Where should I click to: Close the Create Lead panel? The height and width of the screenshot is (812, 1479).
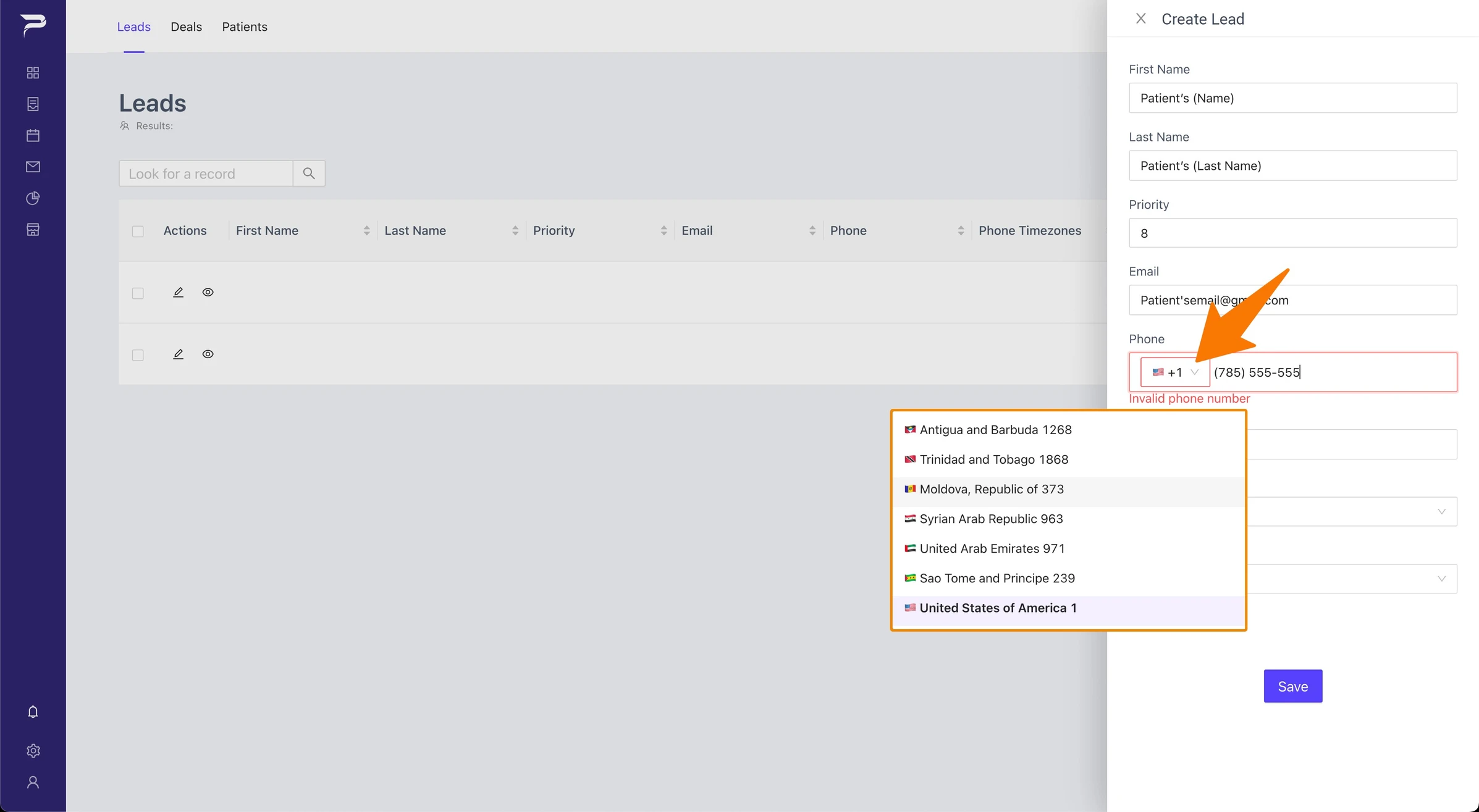pos(1140,19)
